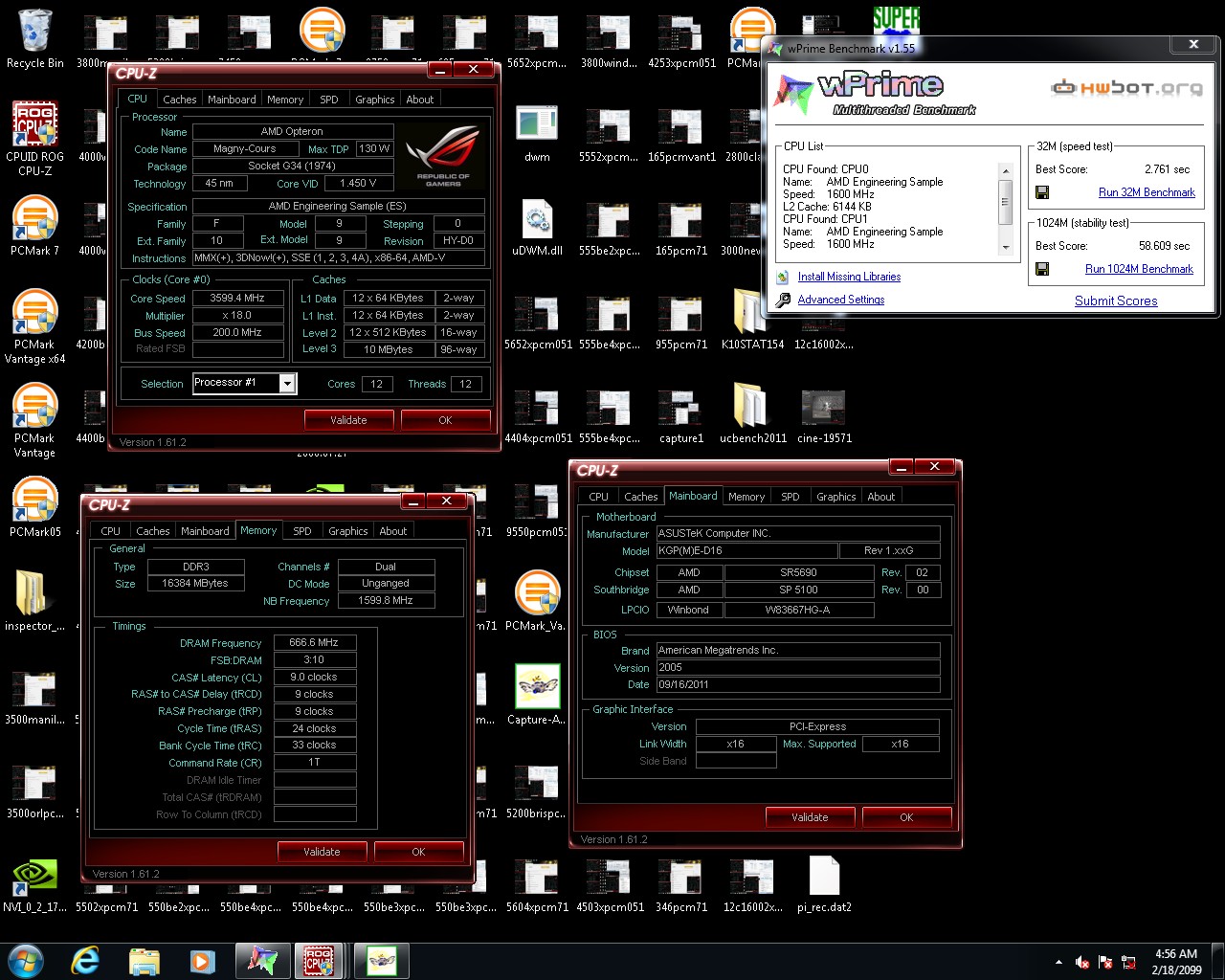Switch to Caches tab in top CPU-Z window
The image size is (1225, 980).
179,100
